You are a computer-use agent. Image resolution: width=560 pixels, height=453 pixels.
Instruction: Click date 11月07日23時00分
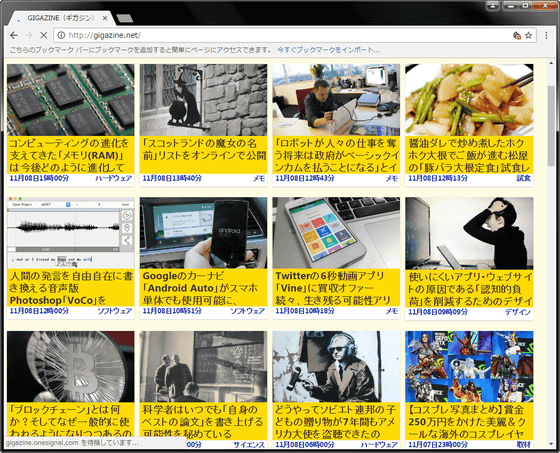438,445
